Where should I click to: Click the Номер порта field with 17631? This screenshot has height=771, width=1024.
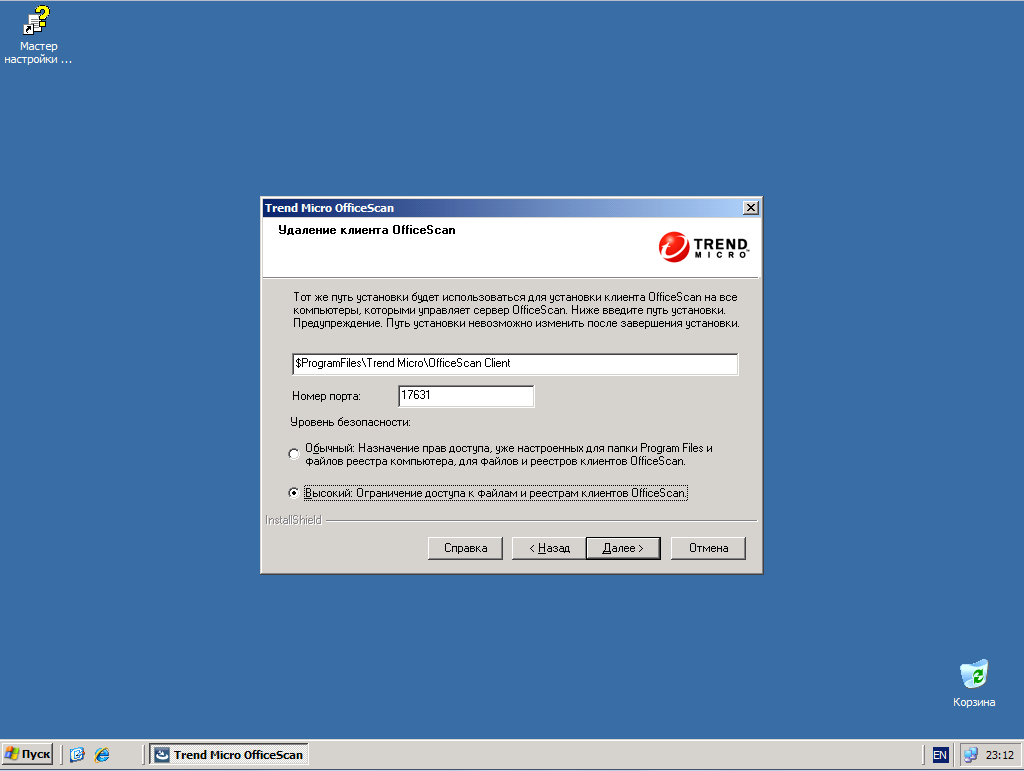(x=466, y=396)
